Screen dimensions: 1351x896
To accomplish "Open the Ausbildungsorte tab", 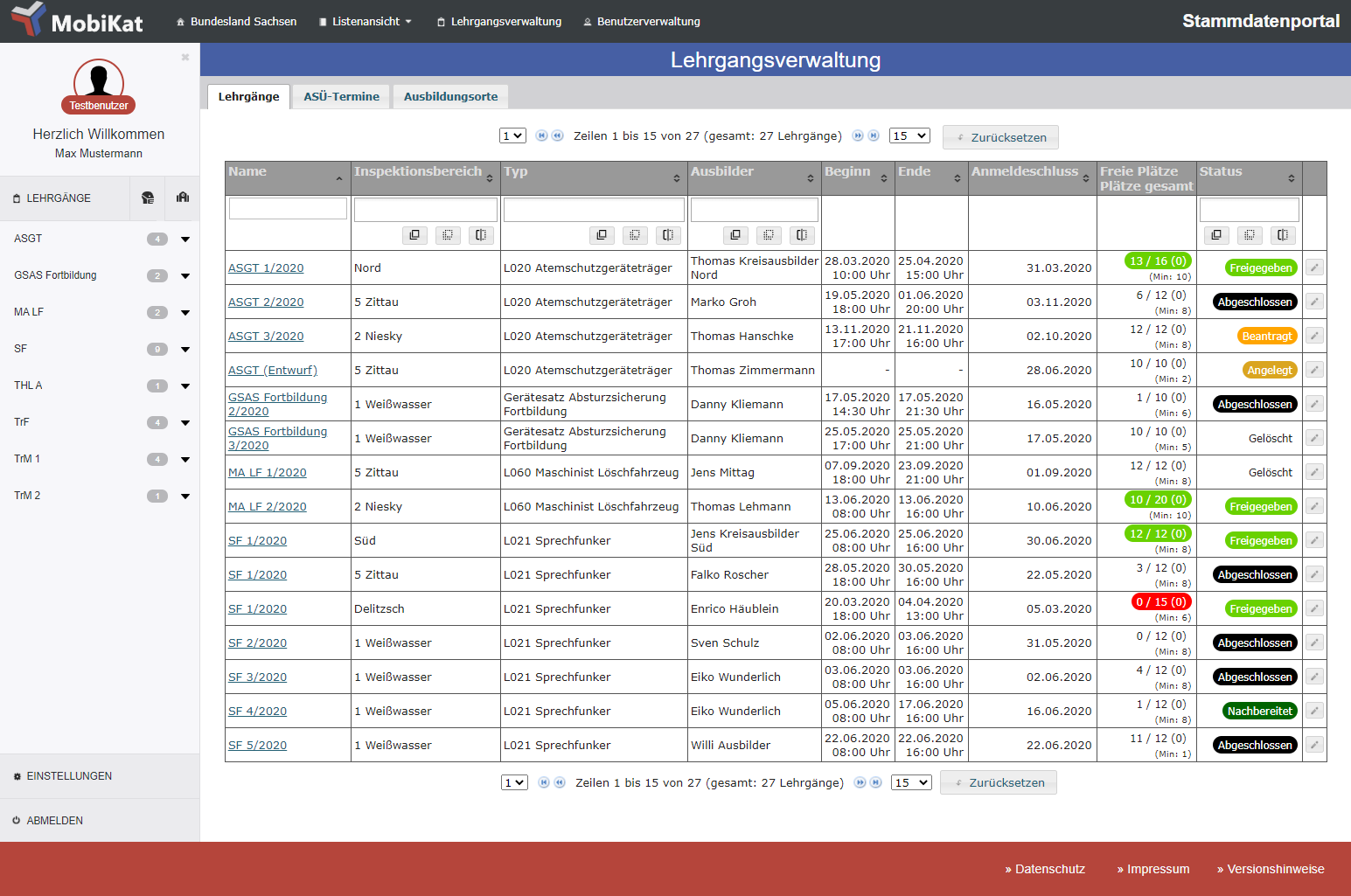I will [x=450, y=96].
